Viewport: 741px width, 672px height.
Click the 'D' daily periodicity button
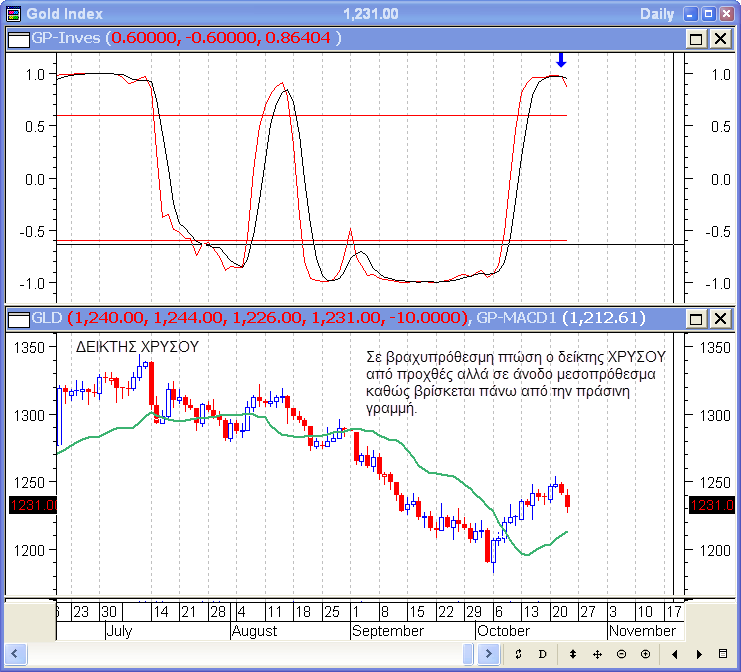(543, 654)
